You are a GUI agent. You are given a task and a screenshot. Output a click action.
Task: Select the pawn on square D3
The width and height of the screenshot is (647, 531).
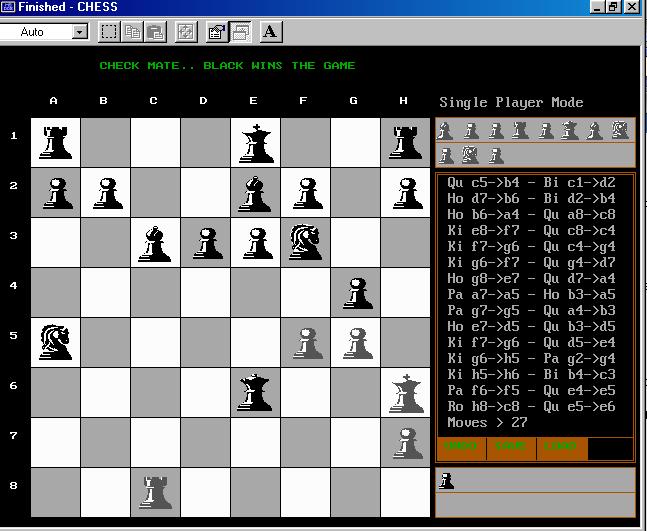tap(208, 243)
